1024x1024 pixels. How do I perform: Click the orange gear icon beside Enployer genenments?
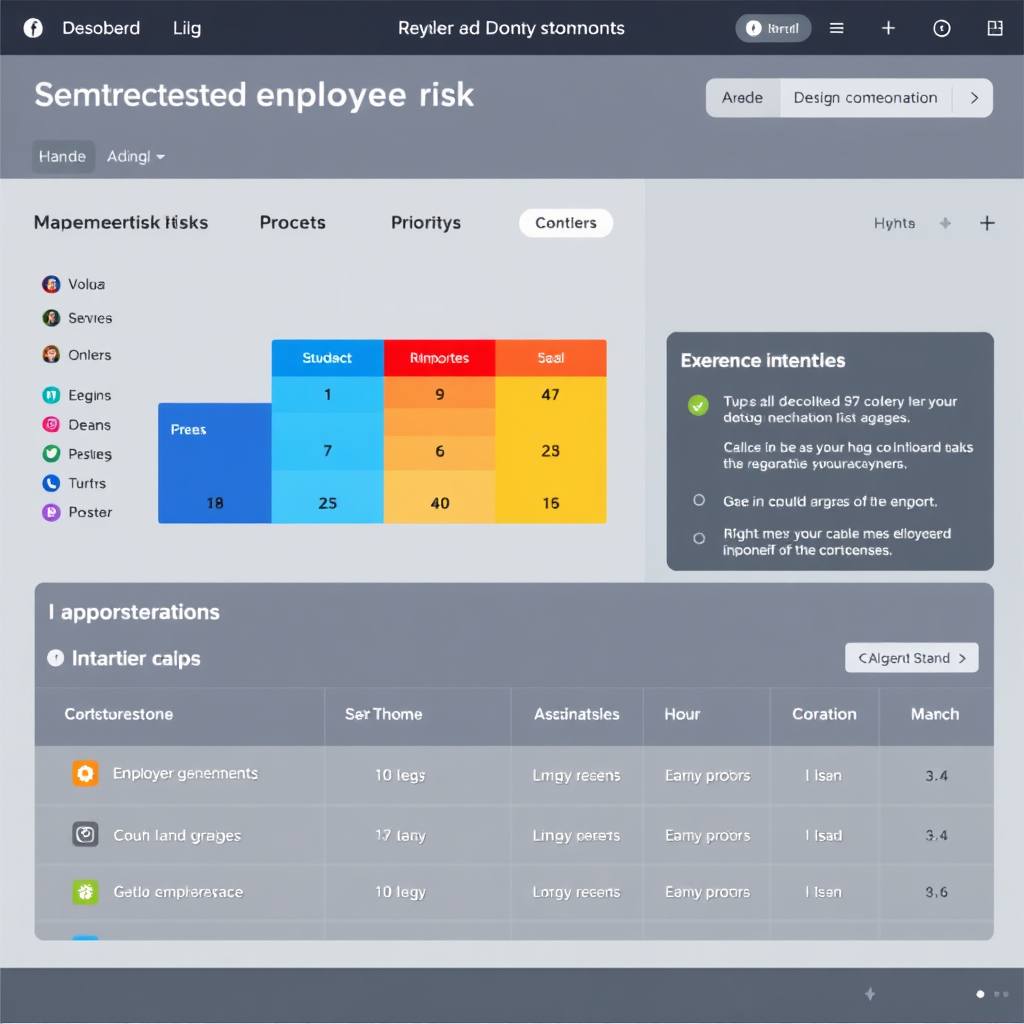click(x=85, y=773)
